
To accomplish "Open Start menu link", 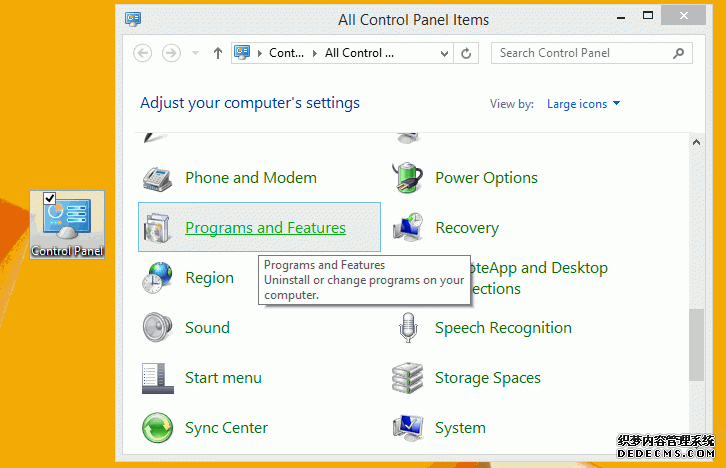I will pos(223,378).
